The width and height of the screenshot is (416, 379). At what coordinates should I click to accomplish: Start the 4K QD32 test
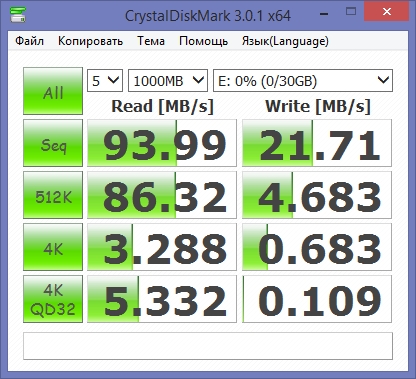[x=53, y=299]
